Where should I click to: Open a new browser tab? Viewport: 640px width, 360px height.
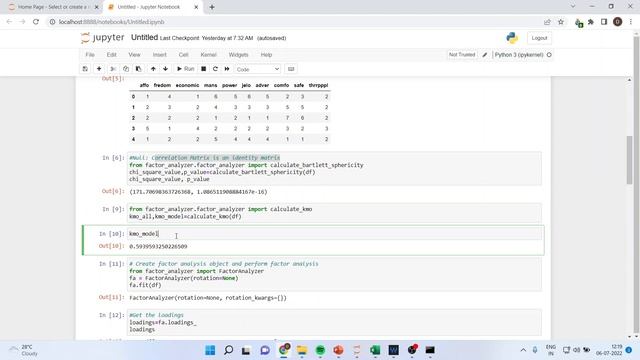tap(212, 7)
